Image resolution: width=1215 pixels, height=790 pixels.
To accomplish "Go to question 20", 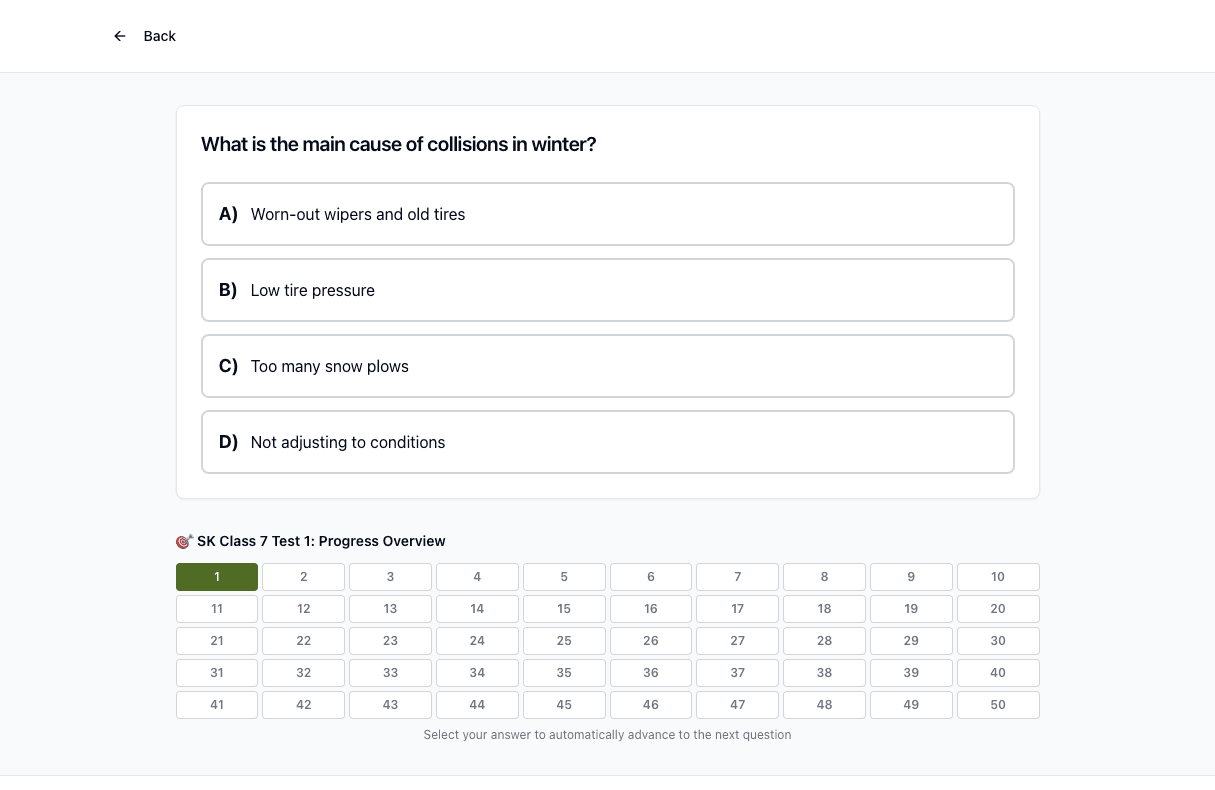I will coord(998,609).
